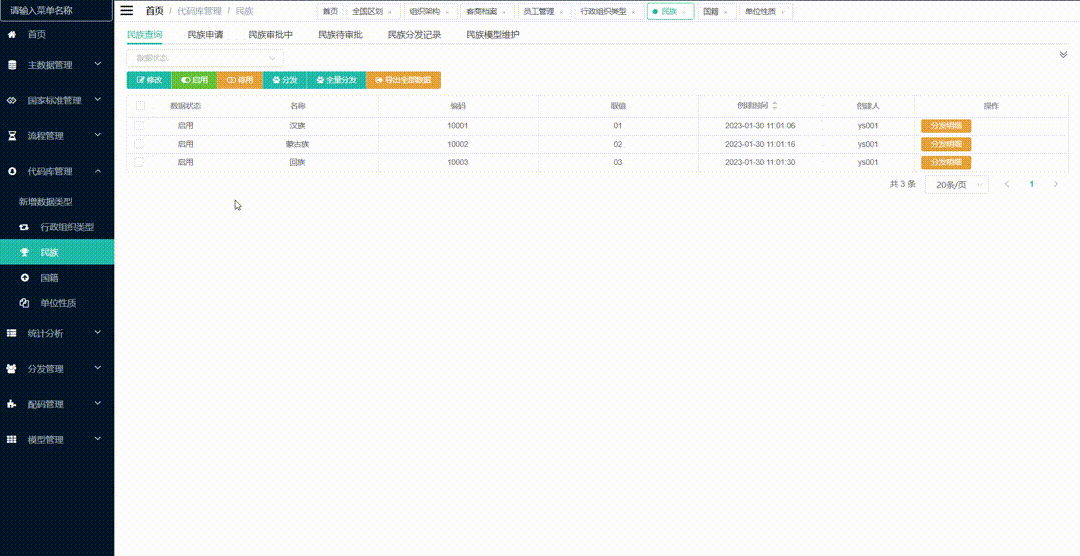The width and height of the screenshot is (1080, 556).
Task: Click 分发明细 button for 回族 row
Action: pyautogui.click(x=945, y=162)
